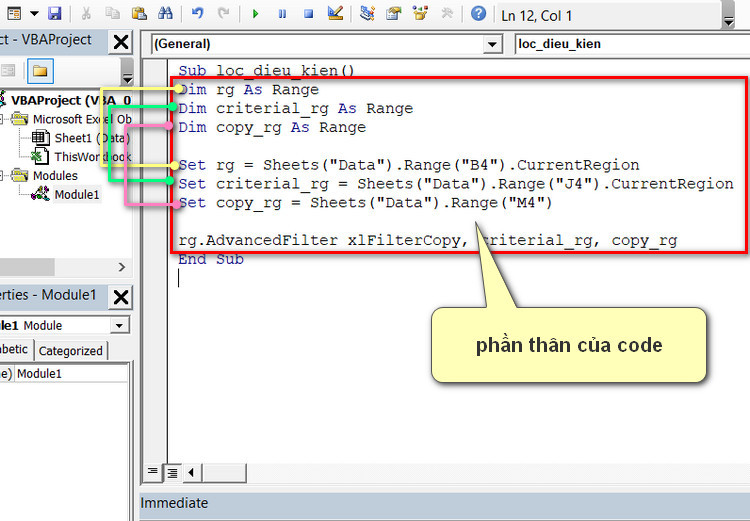
Task: Switch to Full Module View button
Action: 172,473
